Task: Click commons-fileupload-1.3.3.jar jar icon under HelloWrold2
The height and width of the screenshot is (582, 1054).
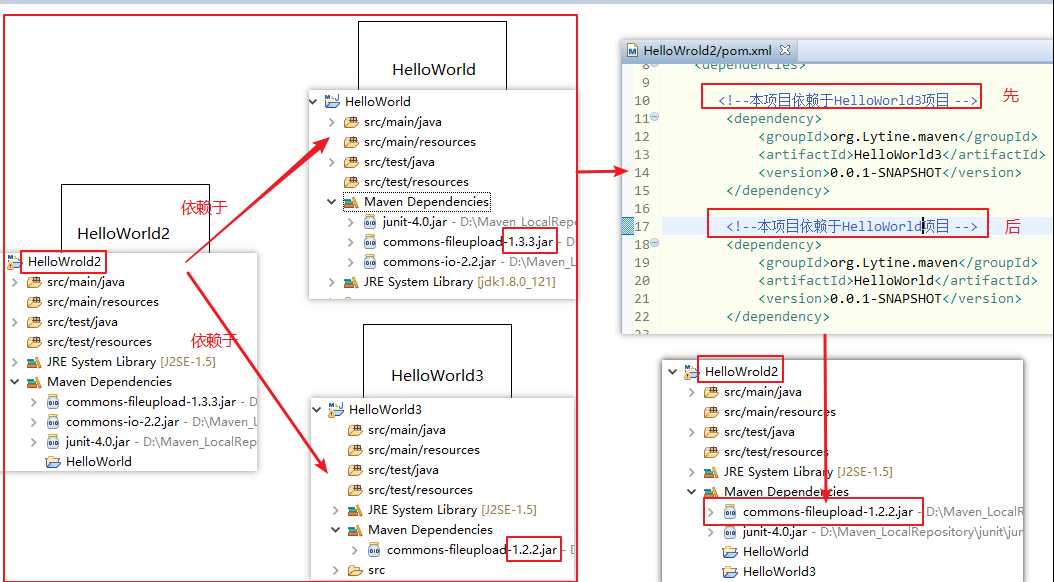Action: [53, 402]
